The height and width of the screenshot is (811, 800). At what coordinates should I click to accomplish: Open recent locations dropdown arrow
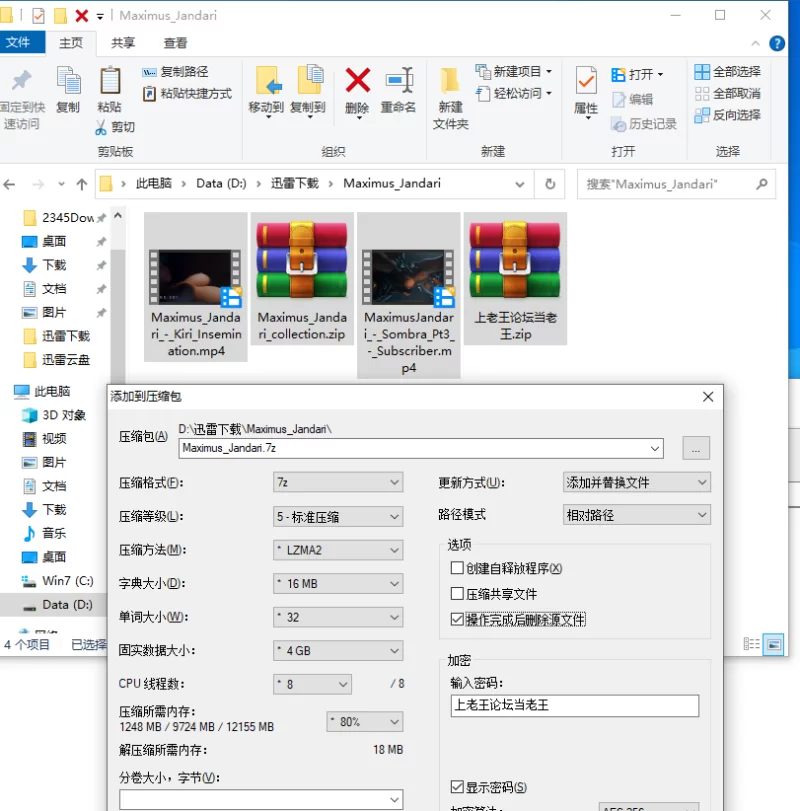61,184
